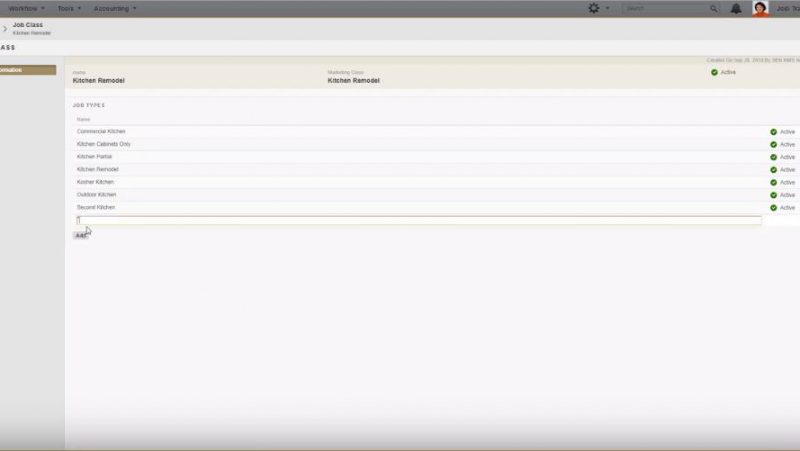Viewport: 800px width, 451px height.
Task: Click the new job type name field
Action: 418,220
